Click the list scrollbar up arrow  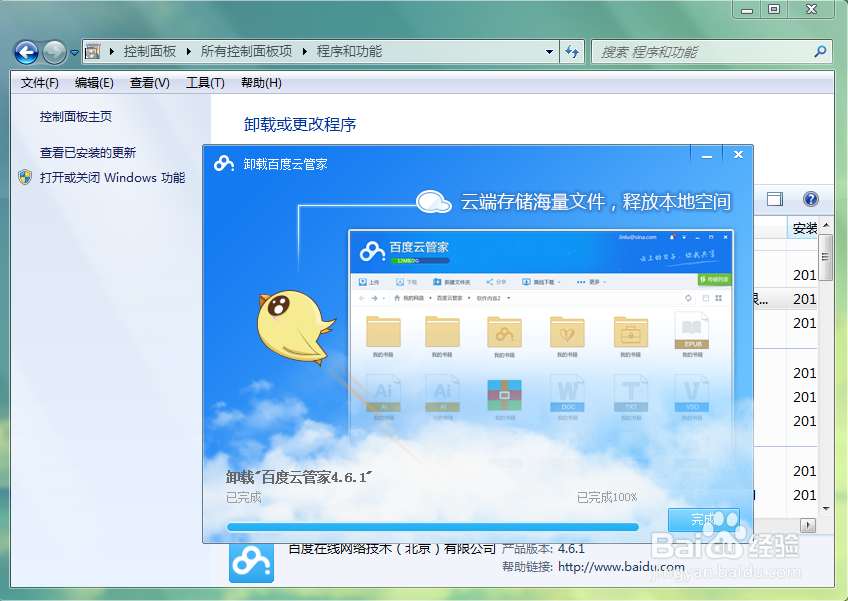coord(825,224)
